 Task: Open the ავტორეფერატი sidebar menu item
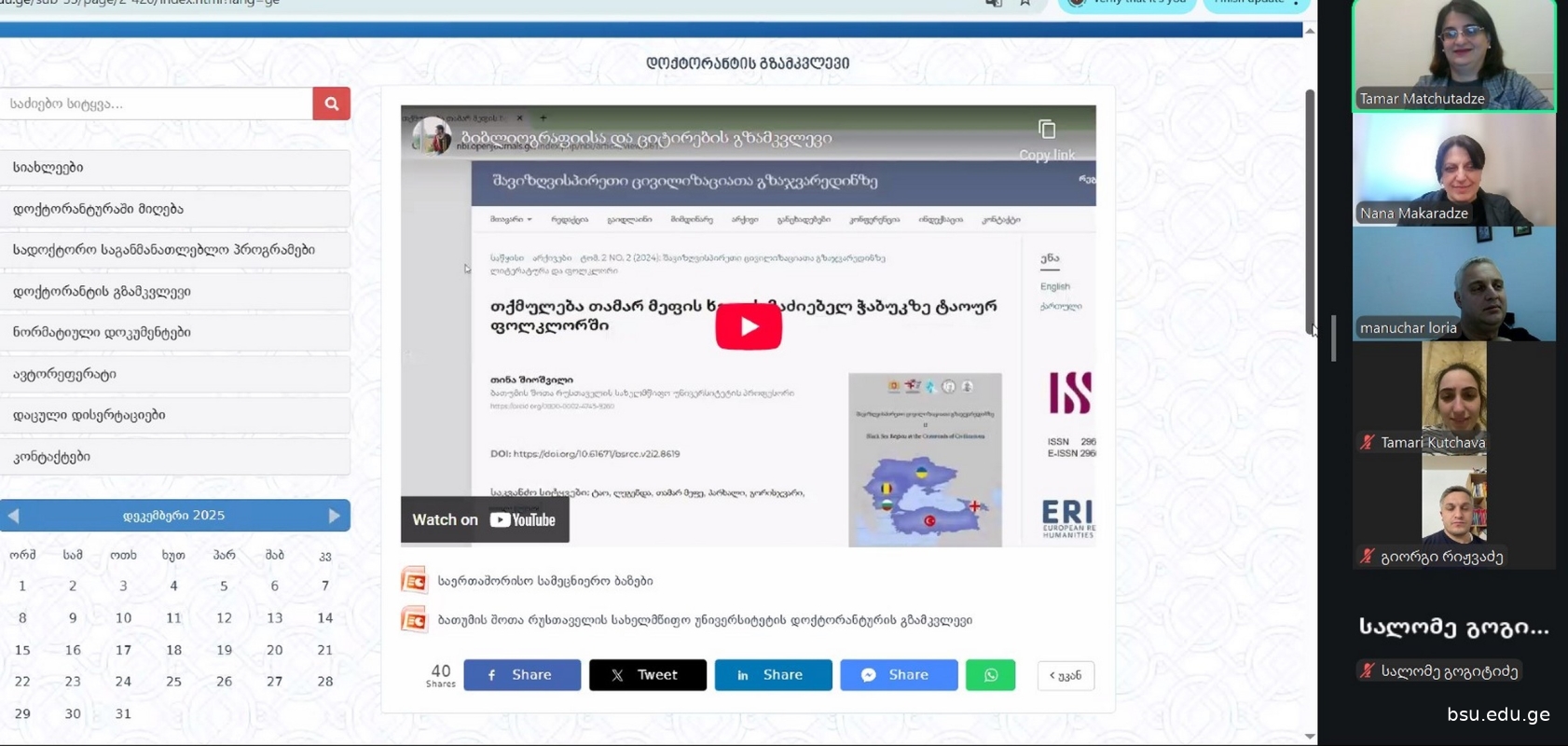point(174,374)
